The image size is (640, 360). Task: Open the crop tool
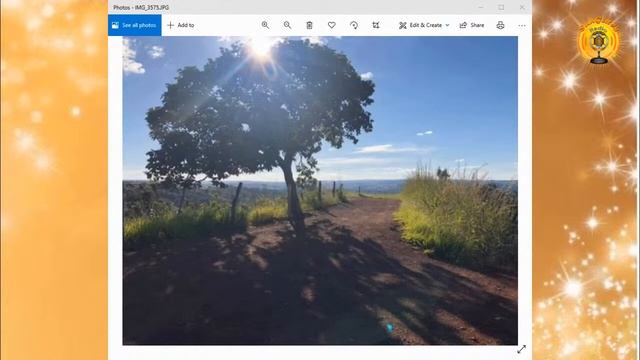[x=376, y=25]
